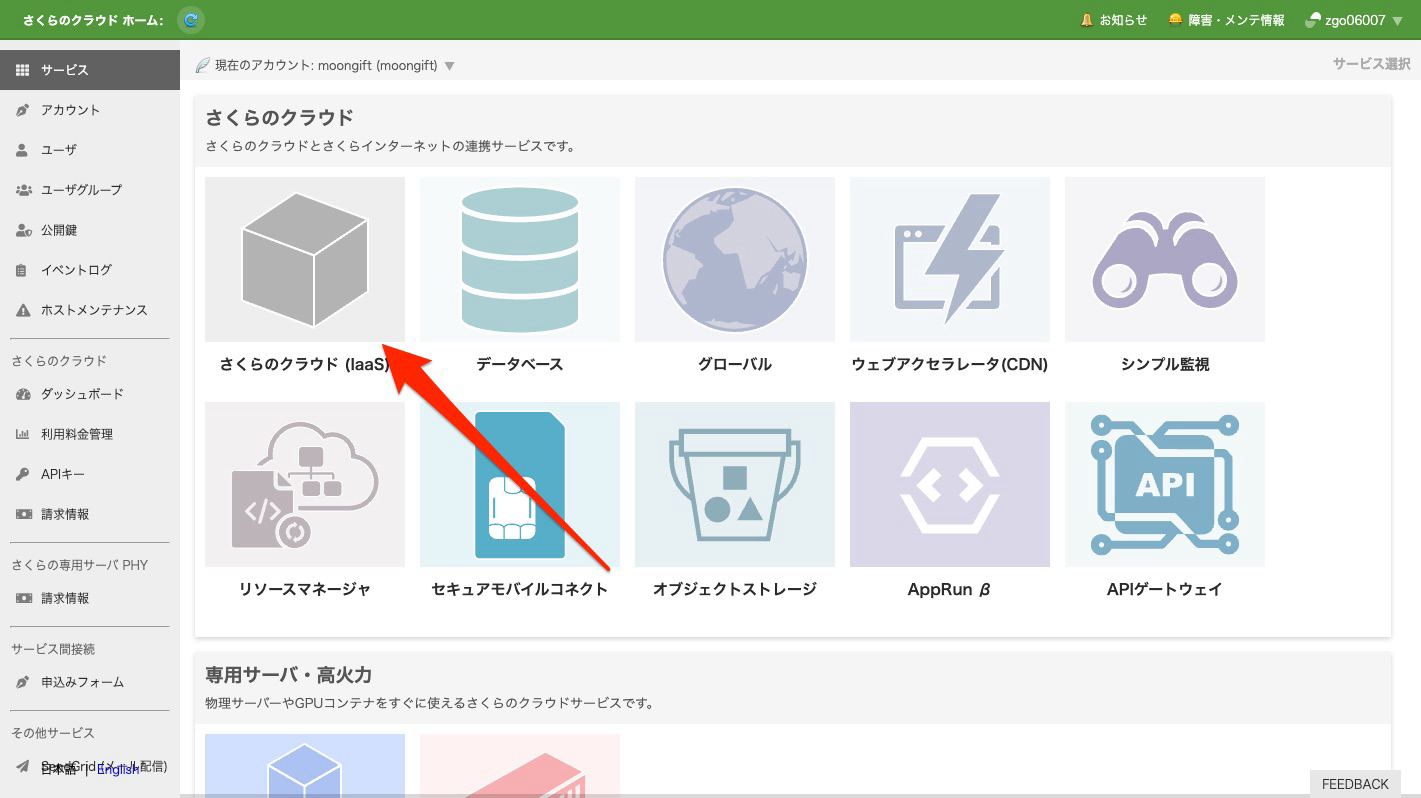Open 請求情報 under さくらのクラウド section
This screenshot has width=1421, height=798.
tap(90, 514)
